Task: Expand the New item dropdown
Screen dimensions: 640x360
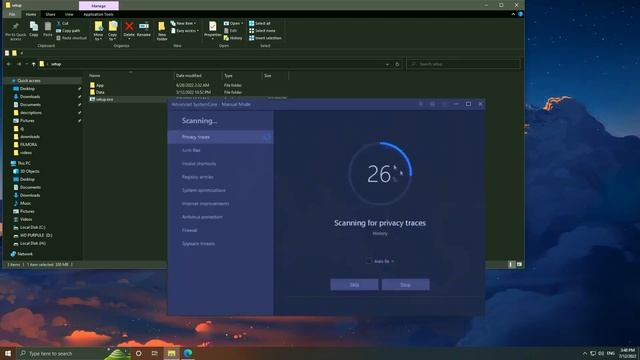Action: tap(183, 23)
